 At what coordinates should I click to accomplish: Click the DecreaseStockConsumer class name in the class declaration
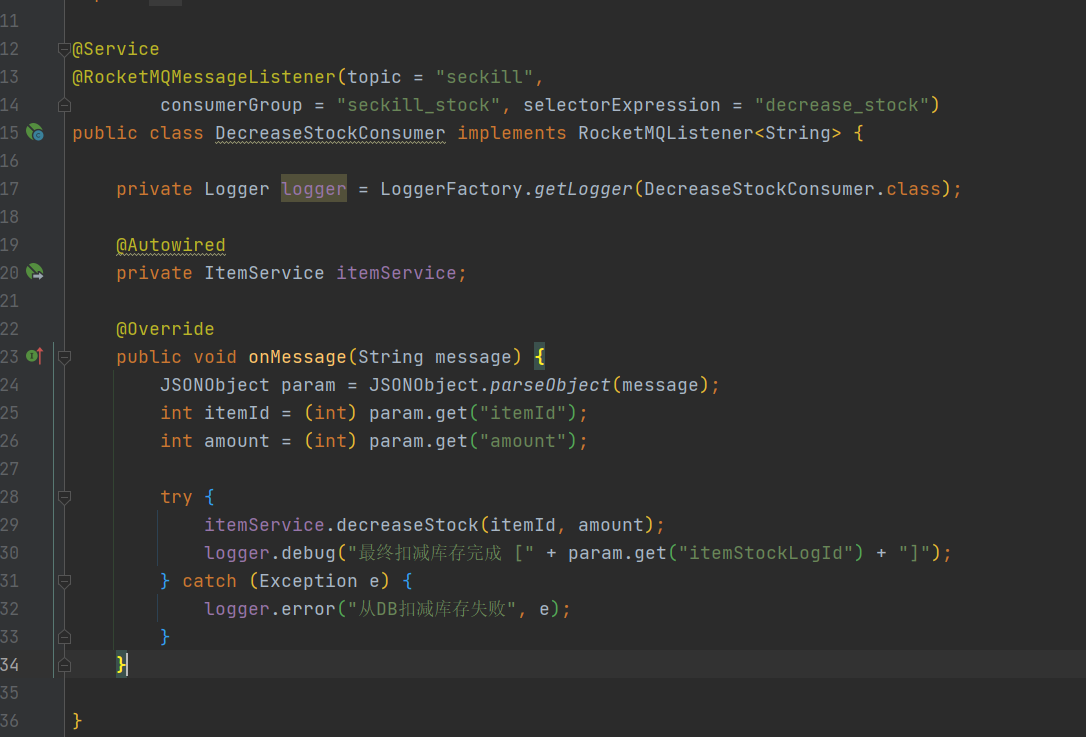330,133
